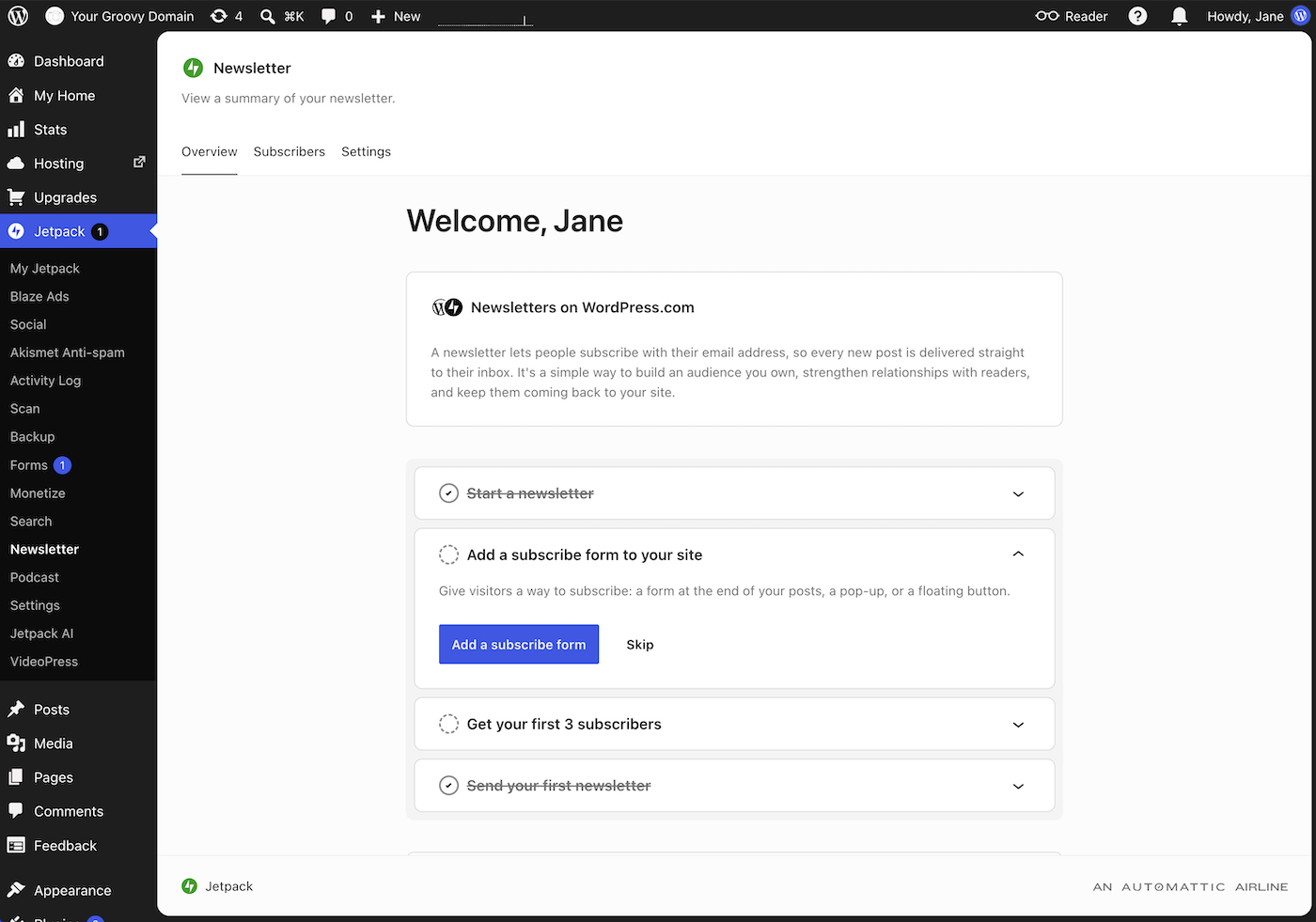1316x922 pixels.
Task: Click the Appearance paintbrush icon
Action: click(16, 889)
